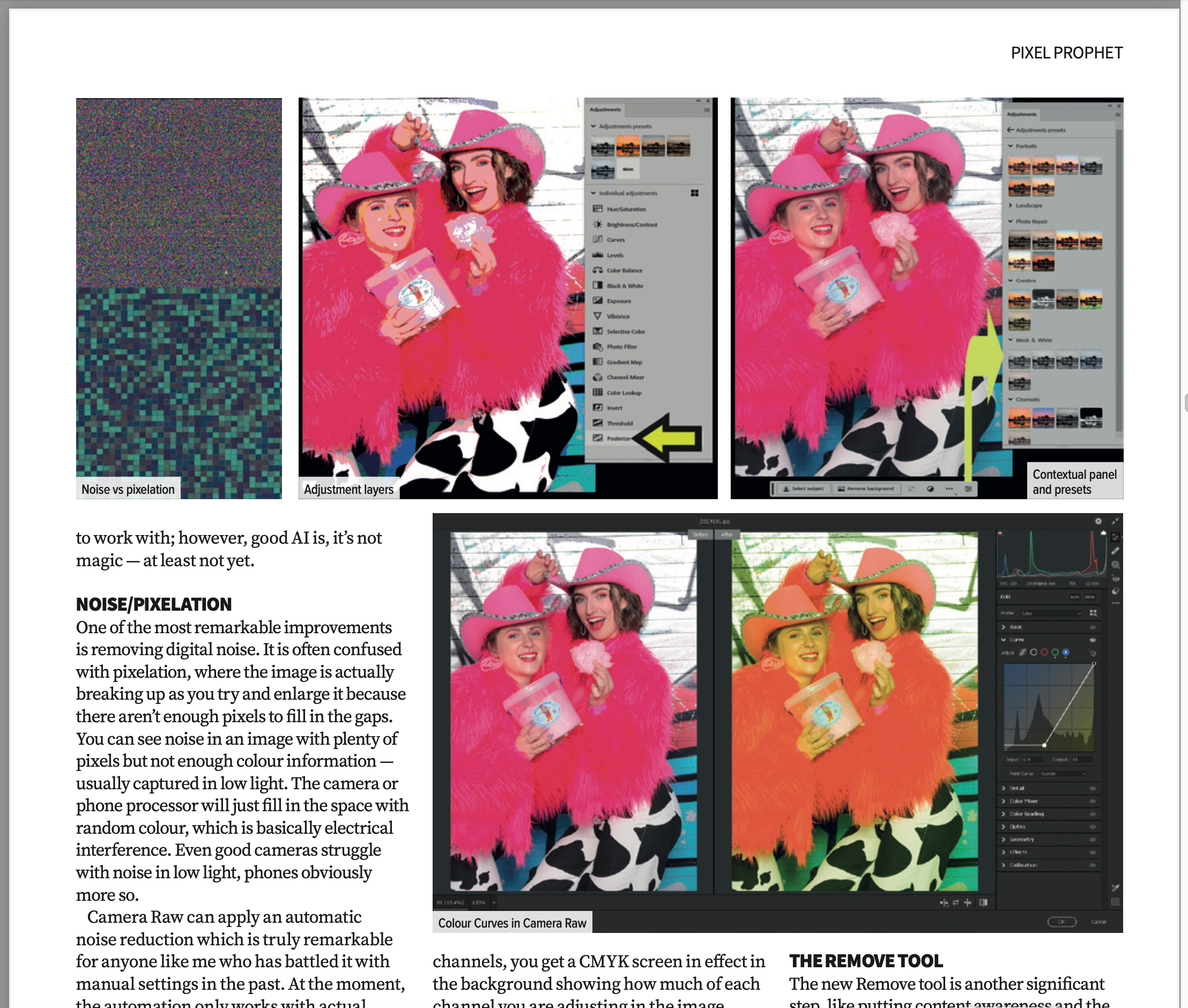Click the lower curve control point
Screen dimensions: 1188x1008
pyautogui.click(x=1044, y=745)
